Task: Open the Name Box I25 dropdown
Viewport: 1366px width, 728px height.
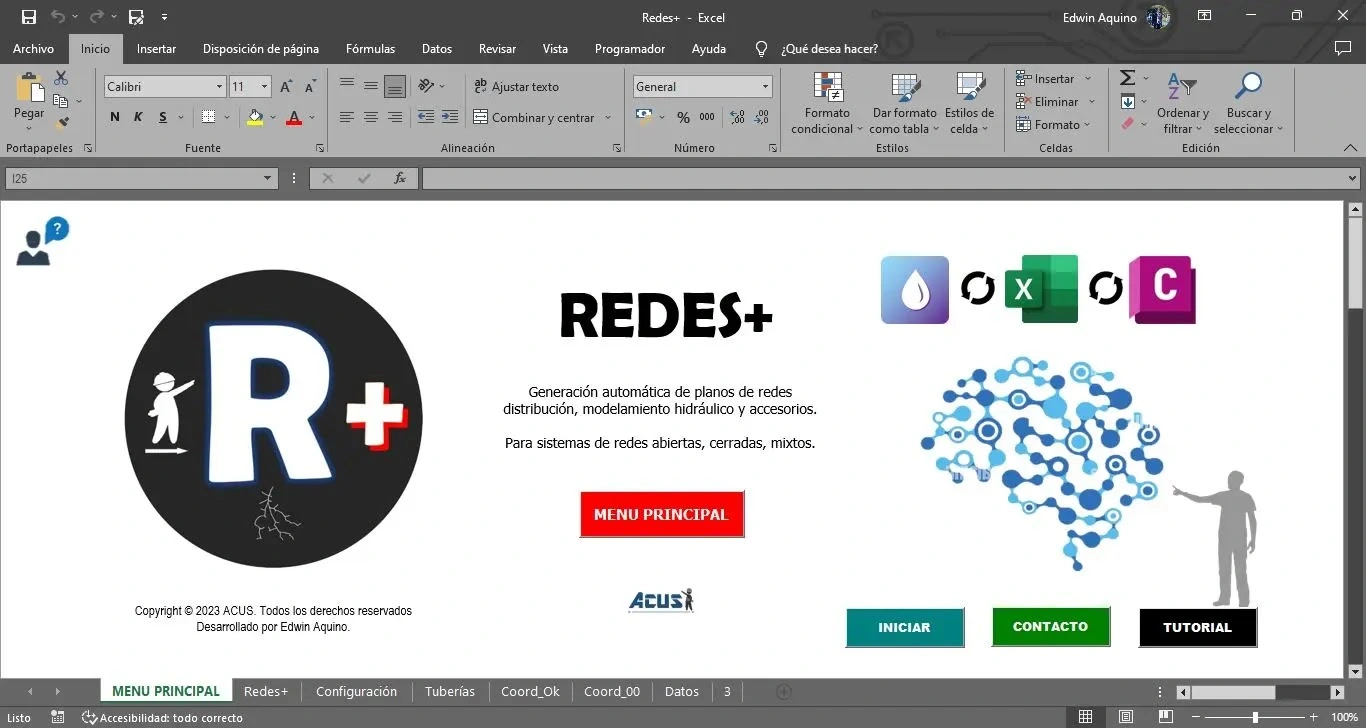Action: click(267, 178)
